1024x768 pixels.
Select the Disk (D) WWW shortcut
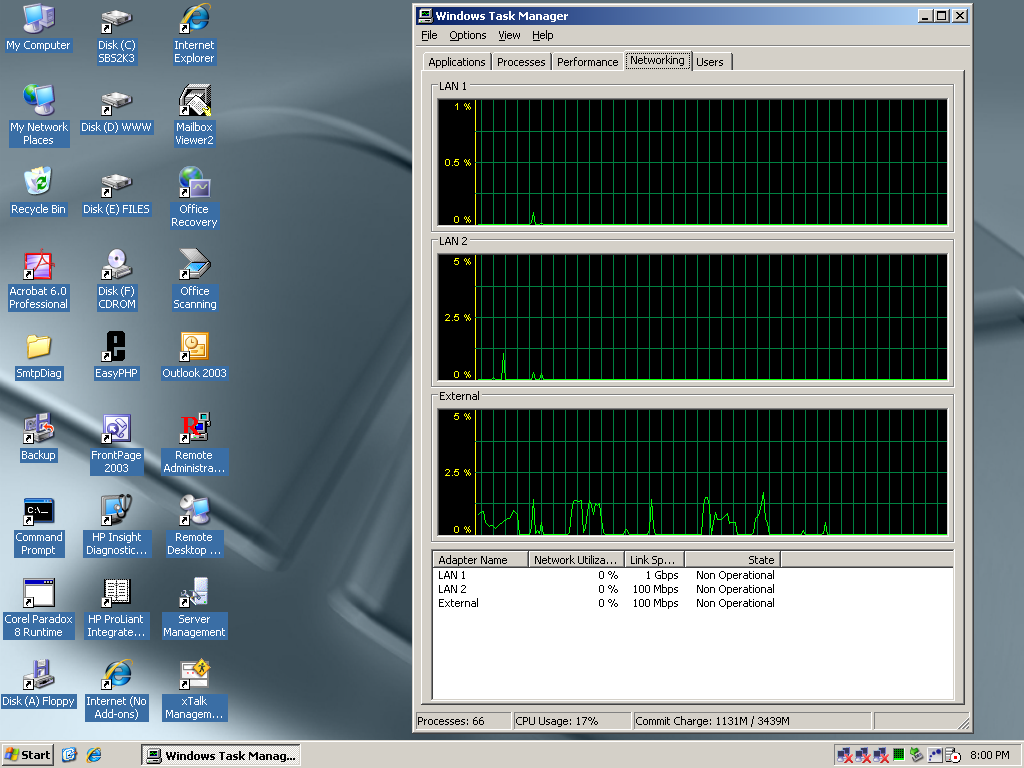[116, 111]
